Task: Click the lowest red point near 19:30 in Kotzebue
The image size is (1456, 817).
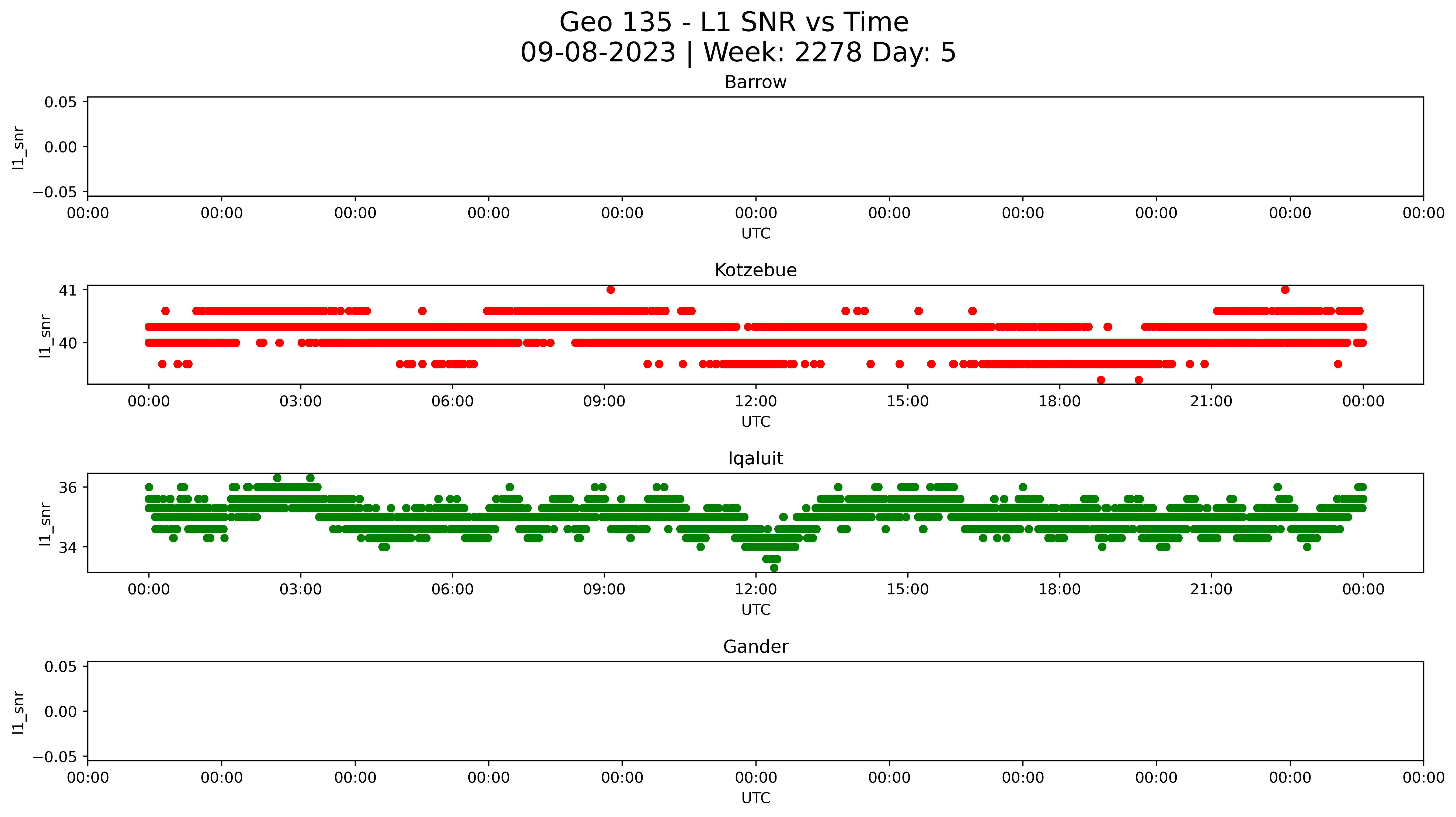Action: 1138,380
